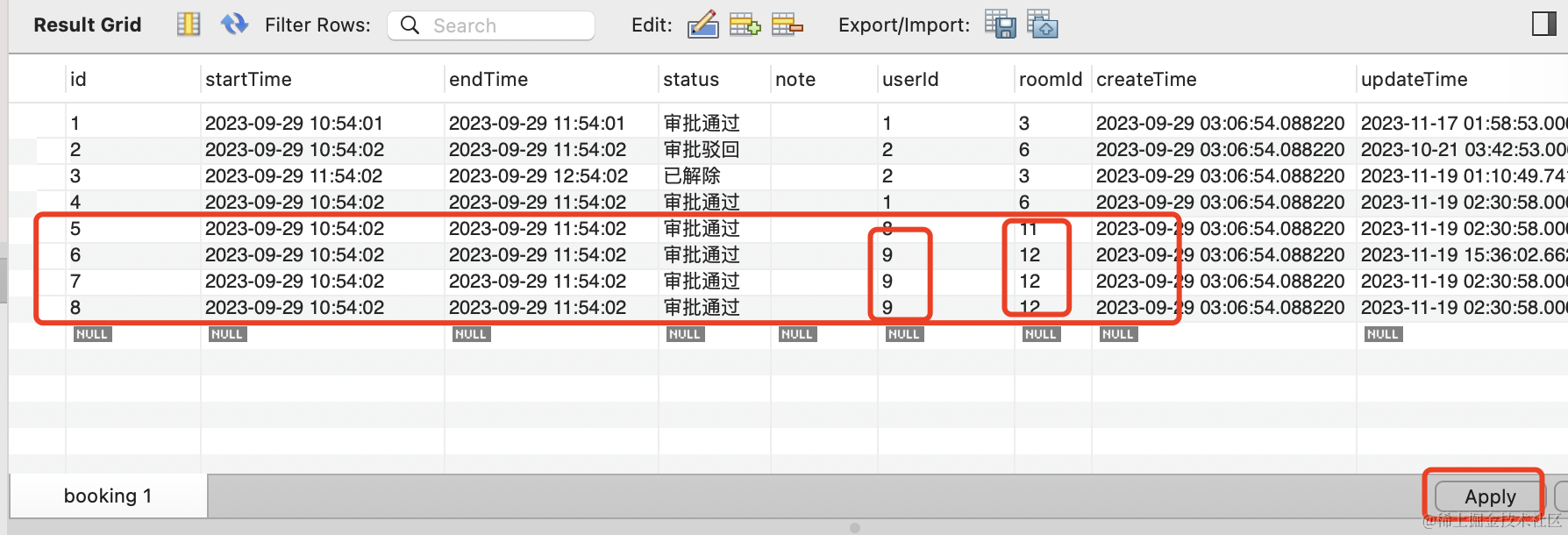Switch to the booking 1 tab
This screenshot has height=535, width=1568.
point(108,496)
